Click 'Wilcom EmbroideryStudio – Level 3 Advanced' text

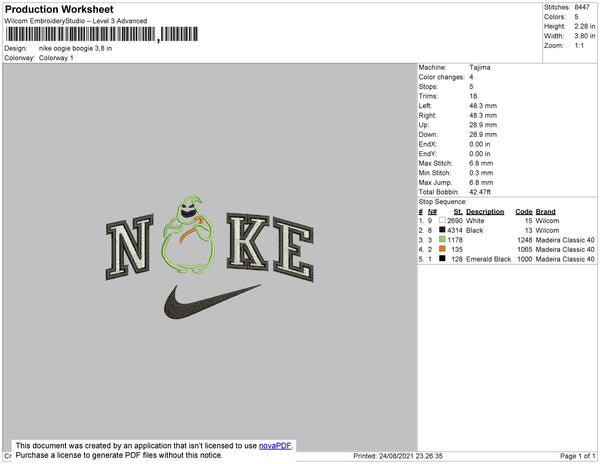click(x=76, y=21)
